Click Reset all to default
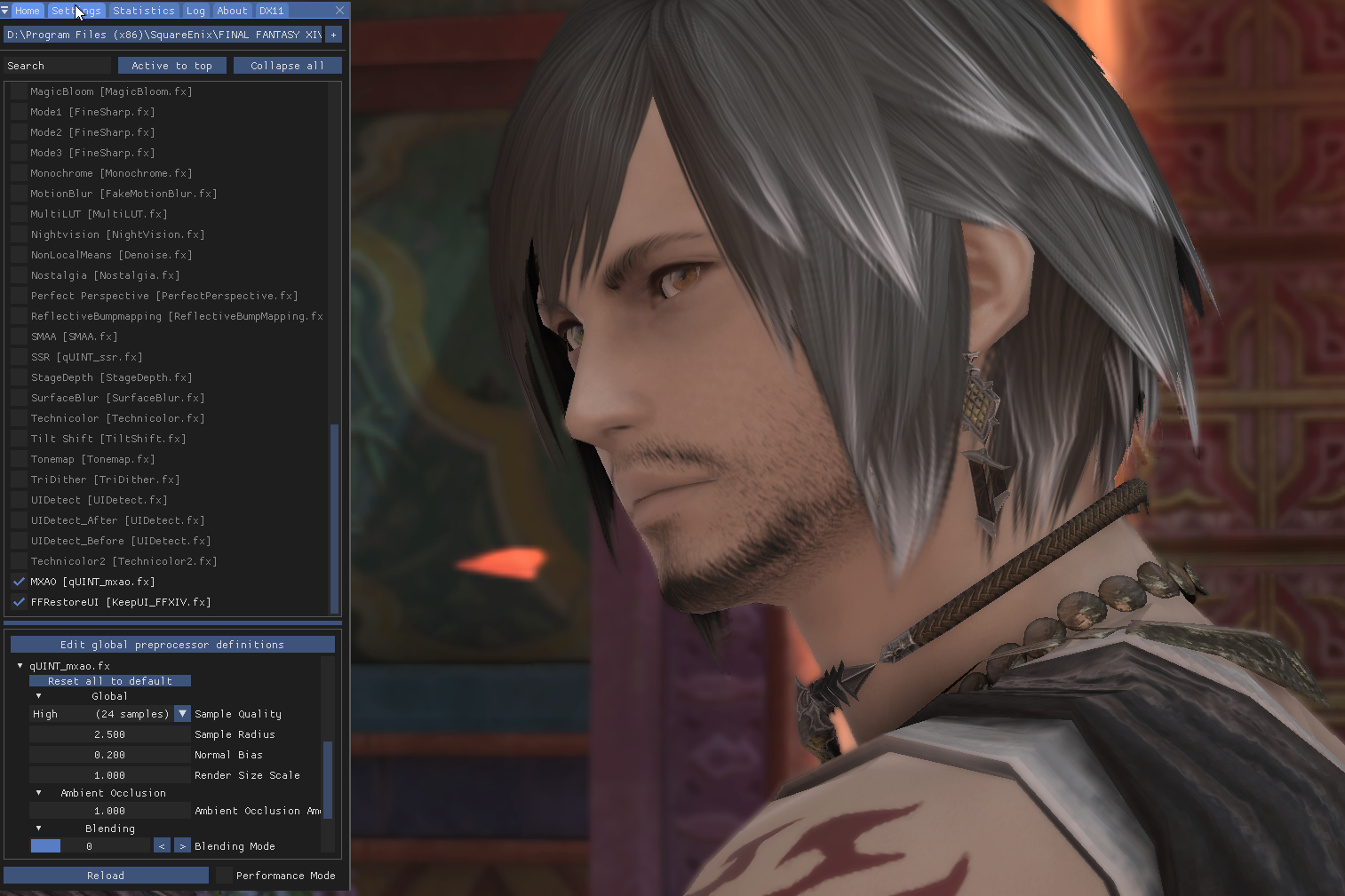Screen dimensions: 1345x896 pyautogui.click(x=110, y=681)
